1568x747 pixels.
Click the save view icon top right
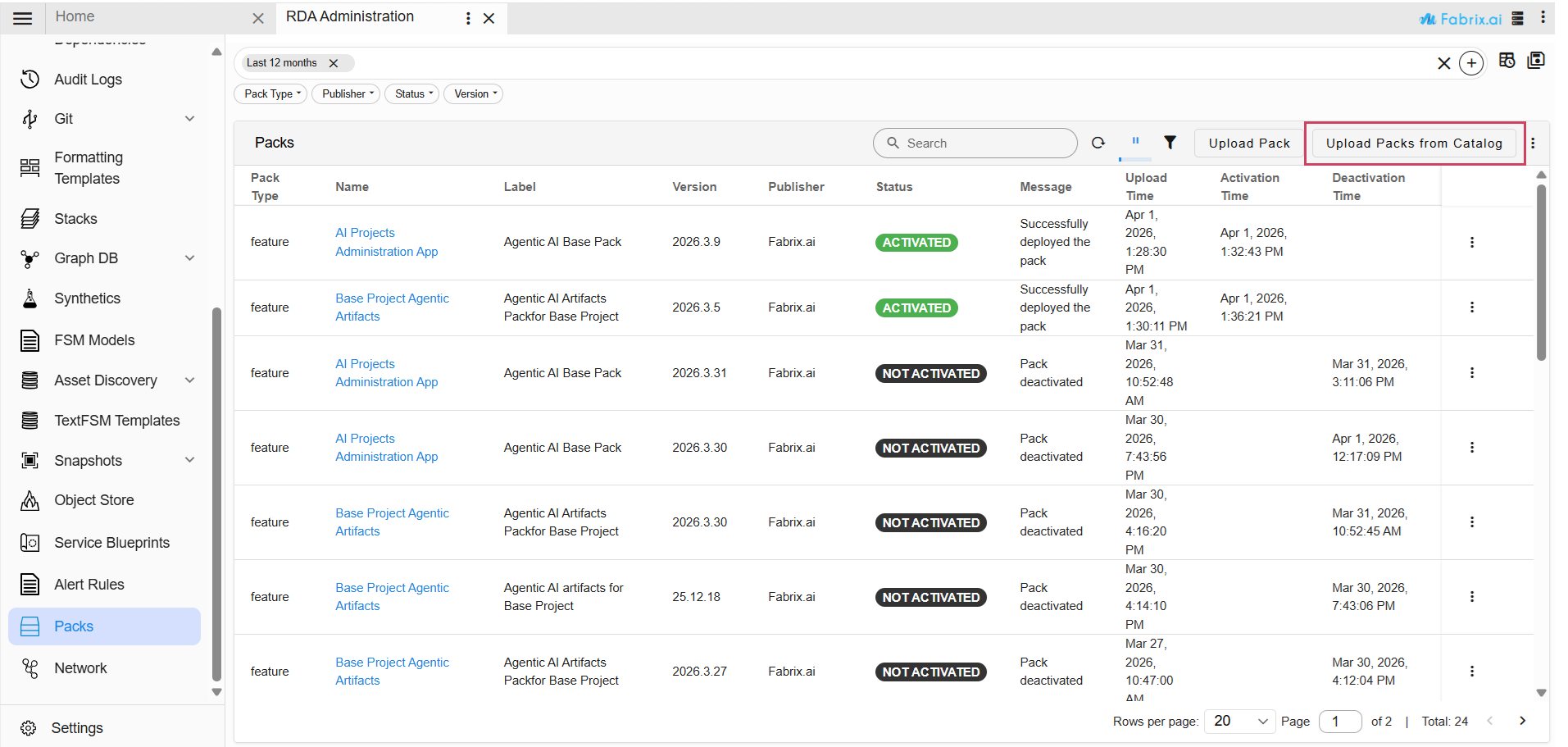click(x=1537, y=60)
